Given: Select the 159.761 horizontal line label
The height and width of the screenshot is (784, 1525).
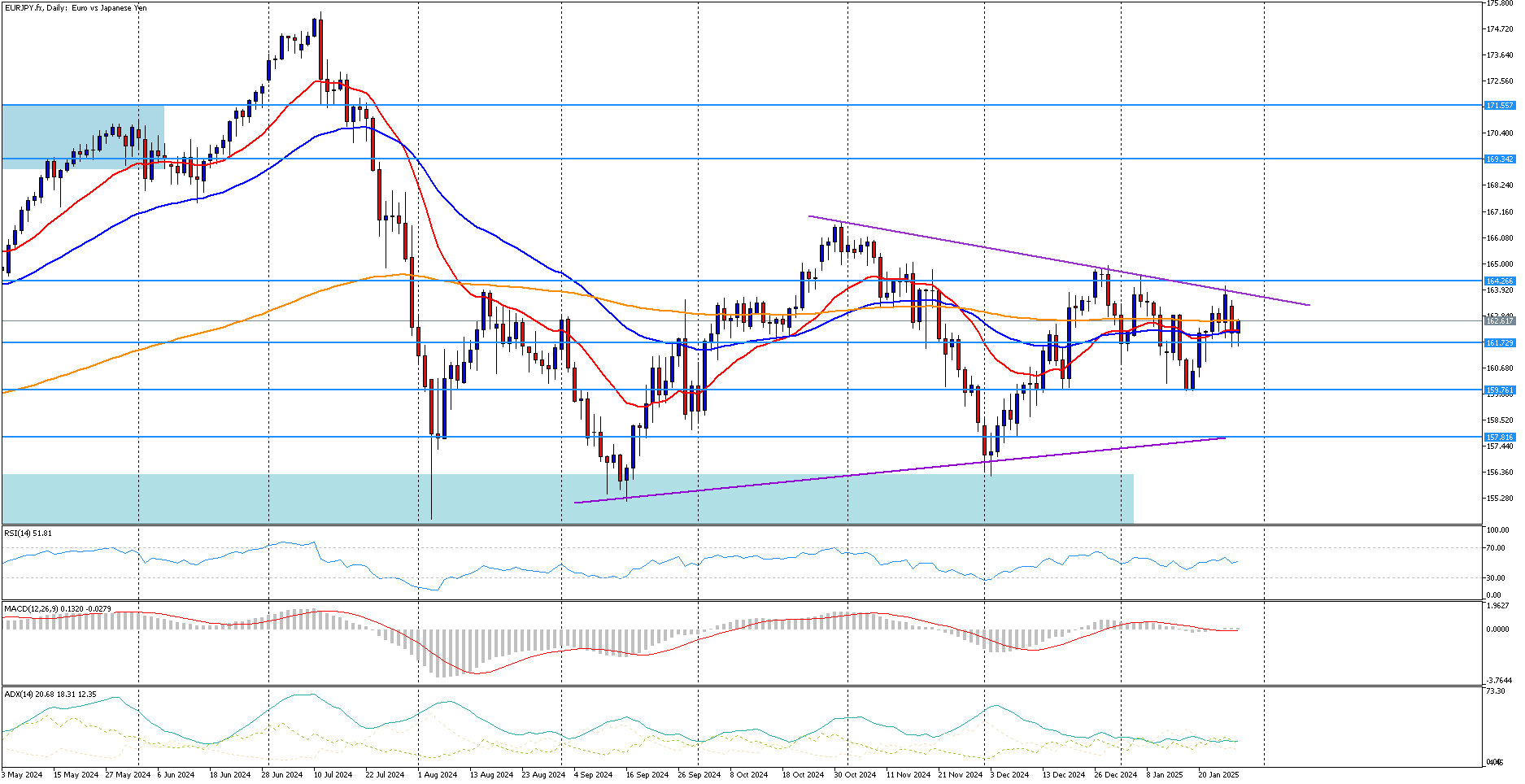Looking at the screenshot, I should pyautogui.click(x=1499, y=390).
